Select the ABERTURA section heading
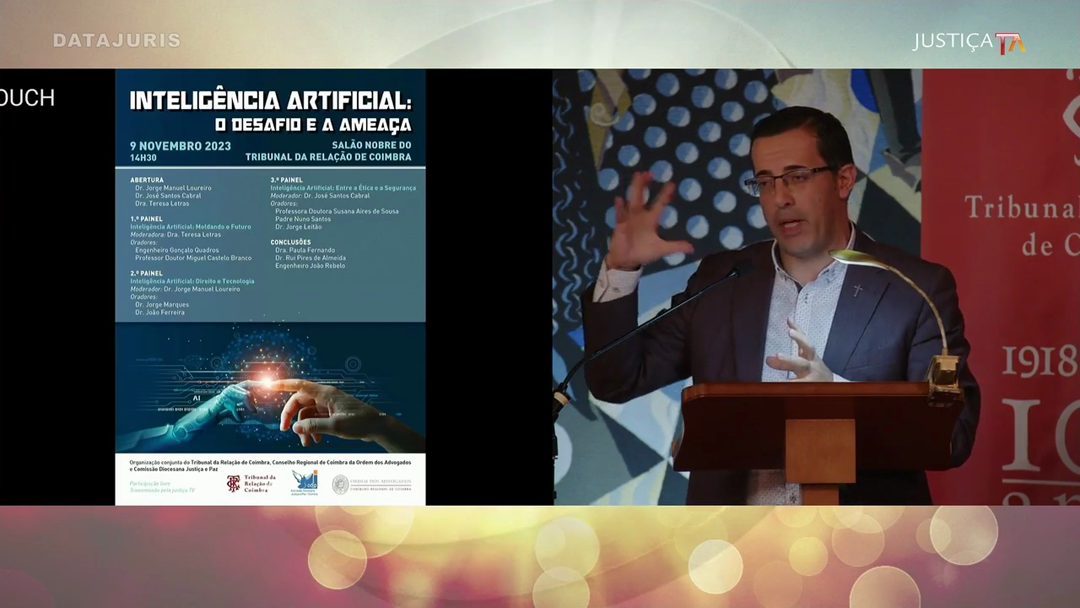The image size is (1080, 608). pyautogui.click(x=147, y=180)
